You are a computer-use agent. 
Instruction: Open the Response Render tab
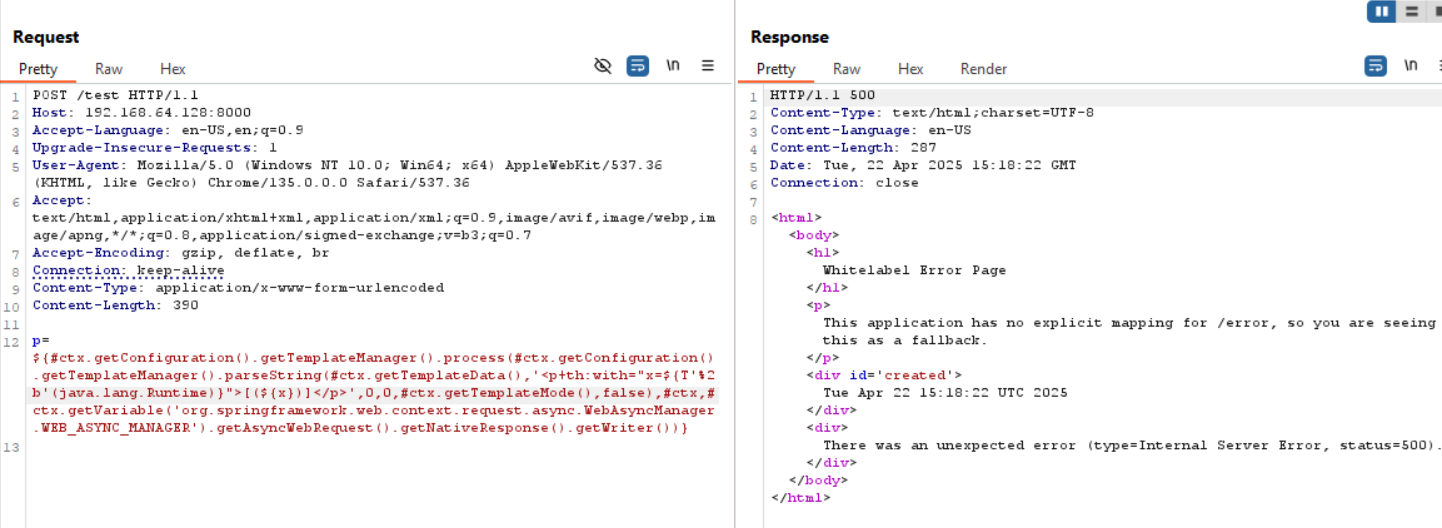coord(984,69)
